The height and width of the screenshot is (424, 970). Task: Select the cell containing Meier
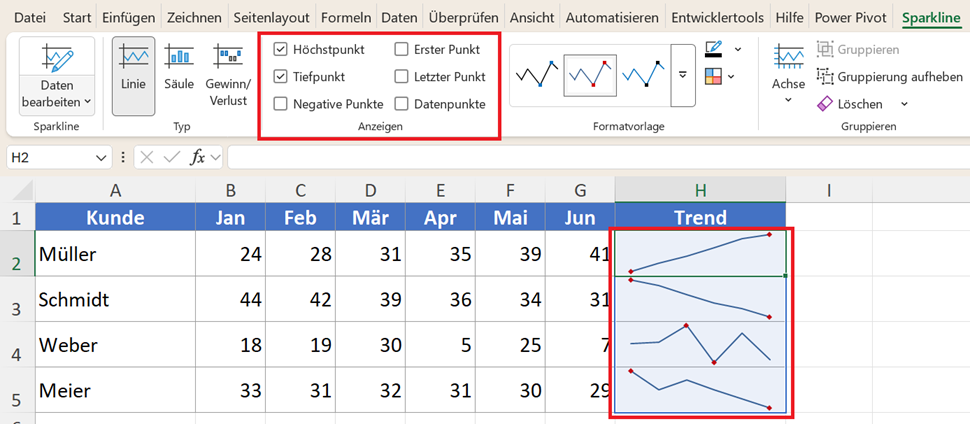click(115, 391)
